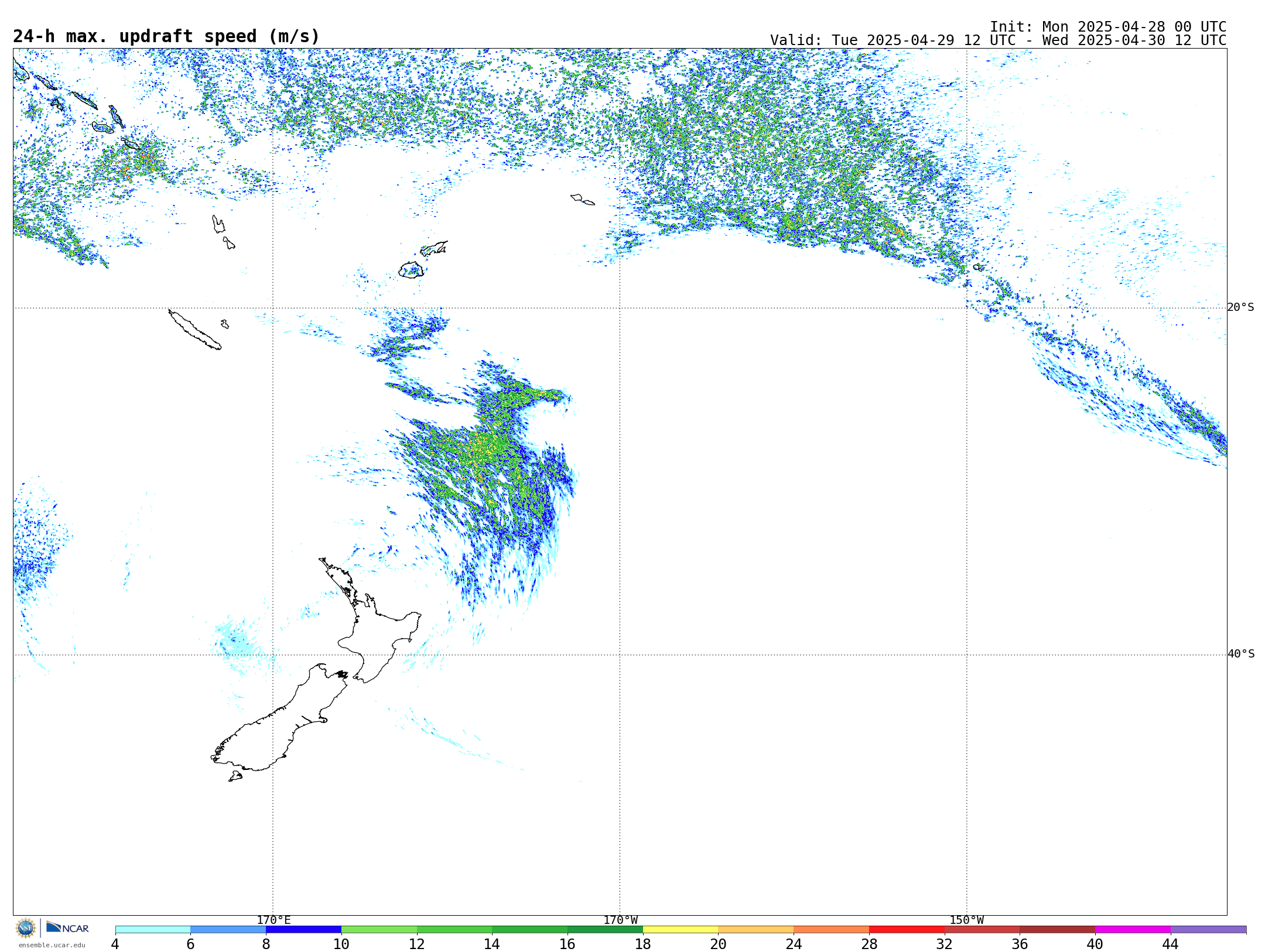Click the Samoa islands outline
This screenshot has width=1265, height=952.
[583, 200]
